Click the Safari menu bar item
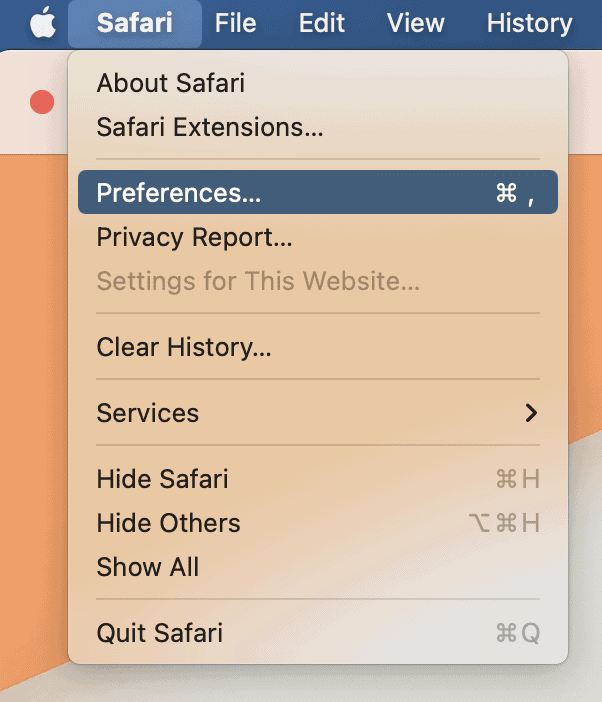 (x=135, y=24)
